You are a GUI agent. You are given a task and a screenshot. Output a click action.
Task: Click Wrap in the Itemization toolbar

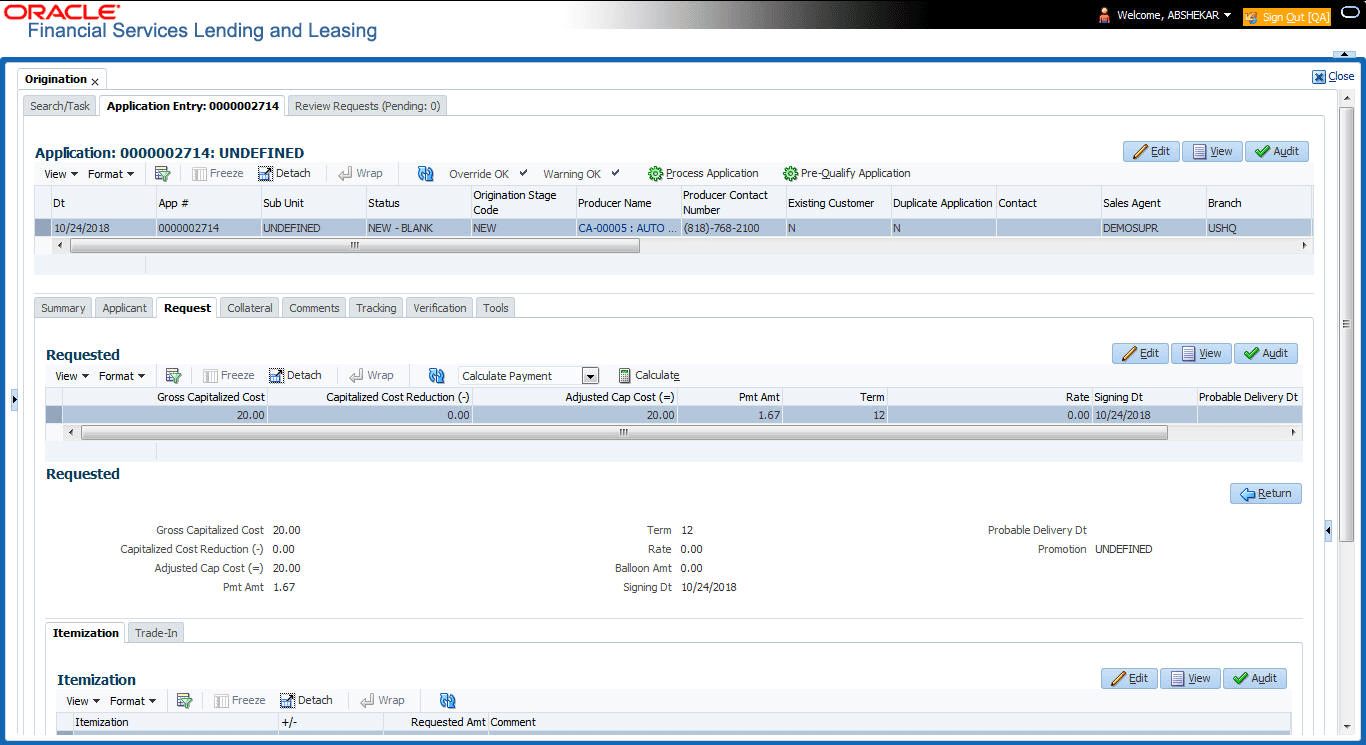pos(382,701)
